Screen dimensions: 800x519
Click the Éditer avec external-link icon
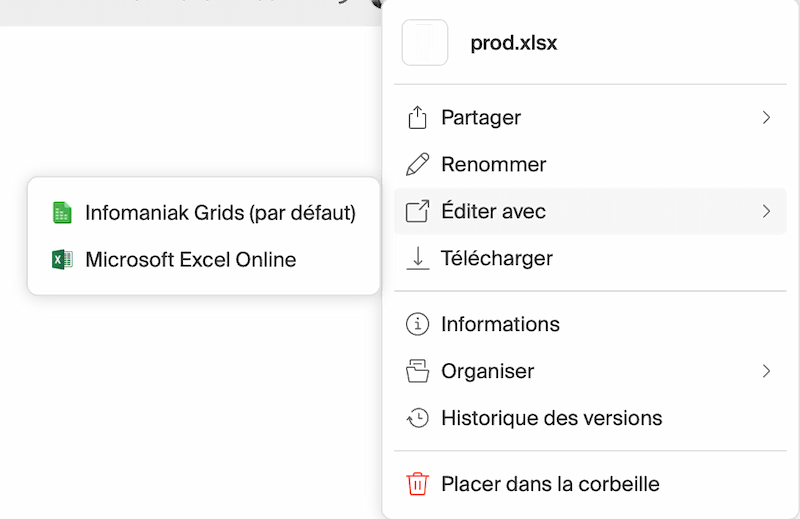[x=417, y=211]
